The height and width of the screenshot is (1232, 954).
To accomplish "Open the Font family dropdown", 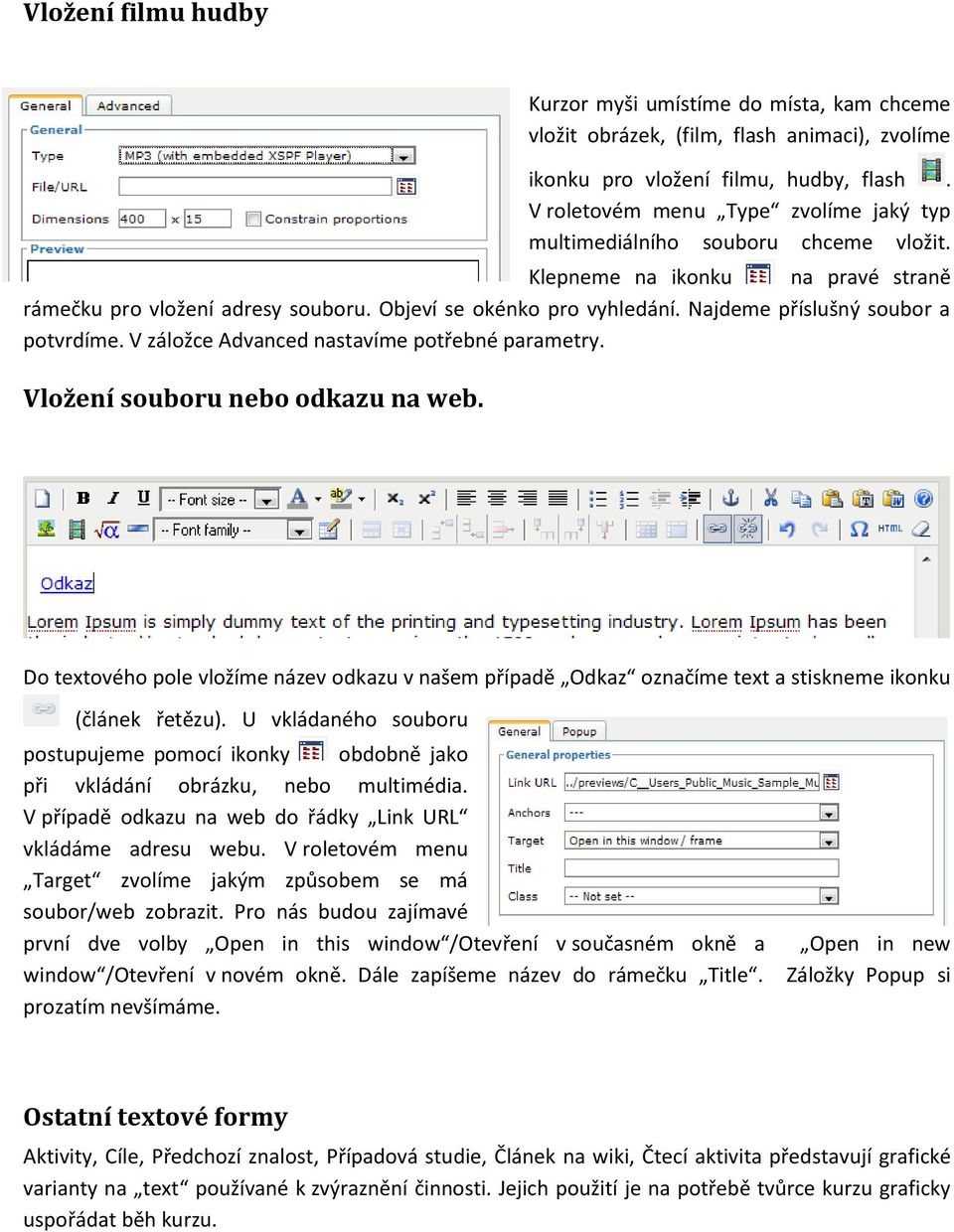I will (x=234, y=531).
